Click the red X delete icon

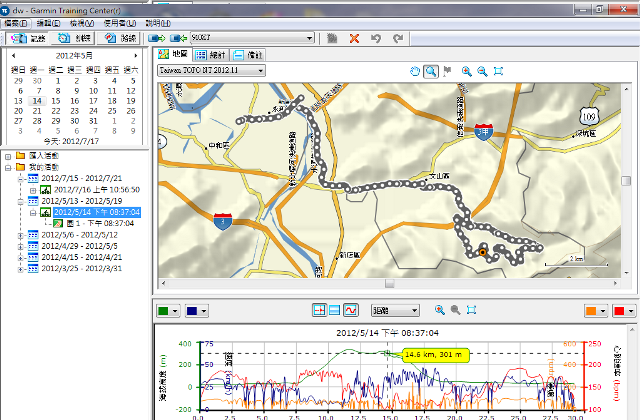pyautogui.click(x=354, y=38)
